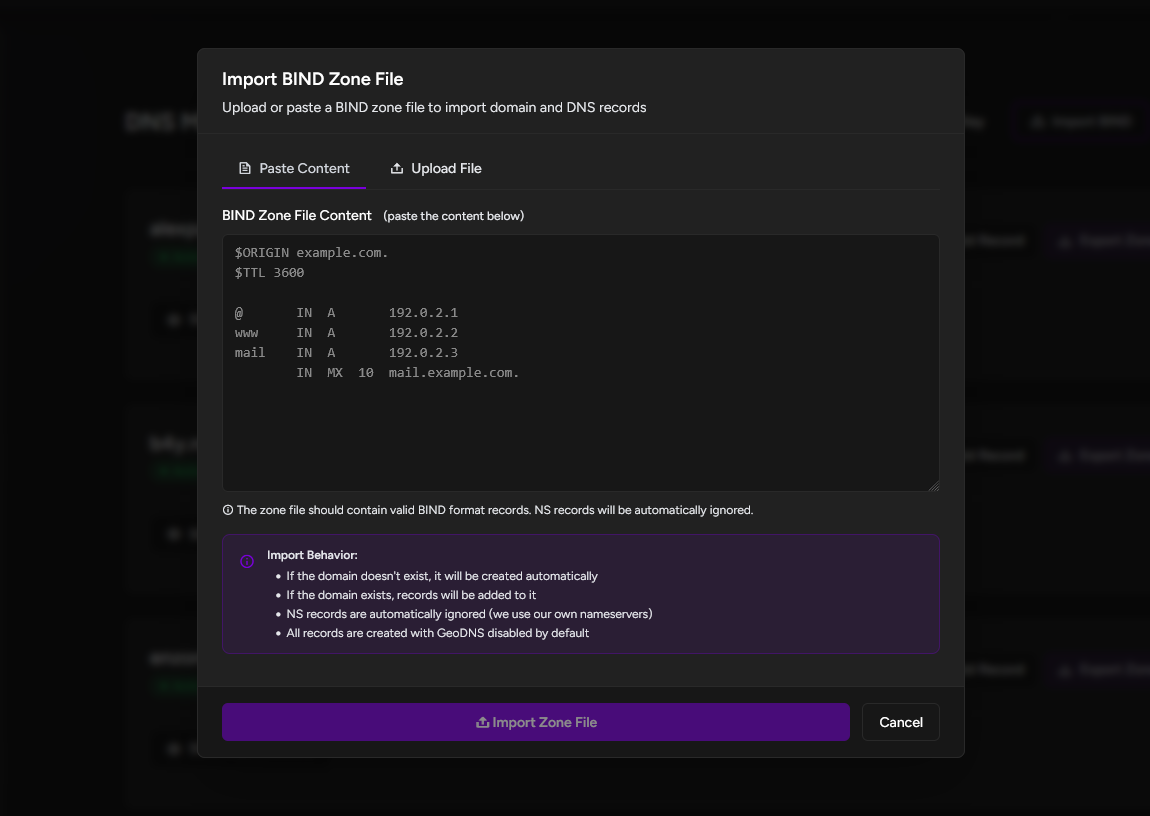Viewport: 1150px width, 816px height.
Task: Place cursor on the $TTL 3600 line
Action: tap(269, 273)
